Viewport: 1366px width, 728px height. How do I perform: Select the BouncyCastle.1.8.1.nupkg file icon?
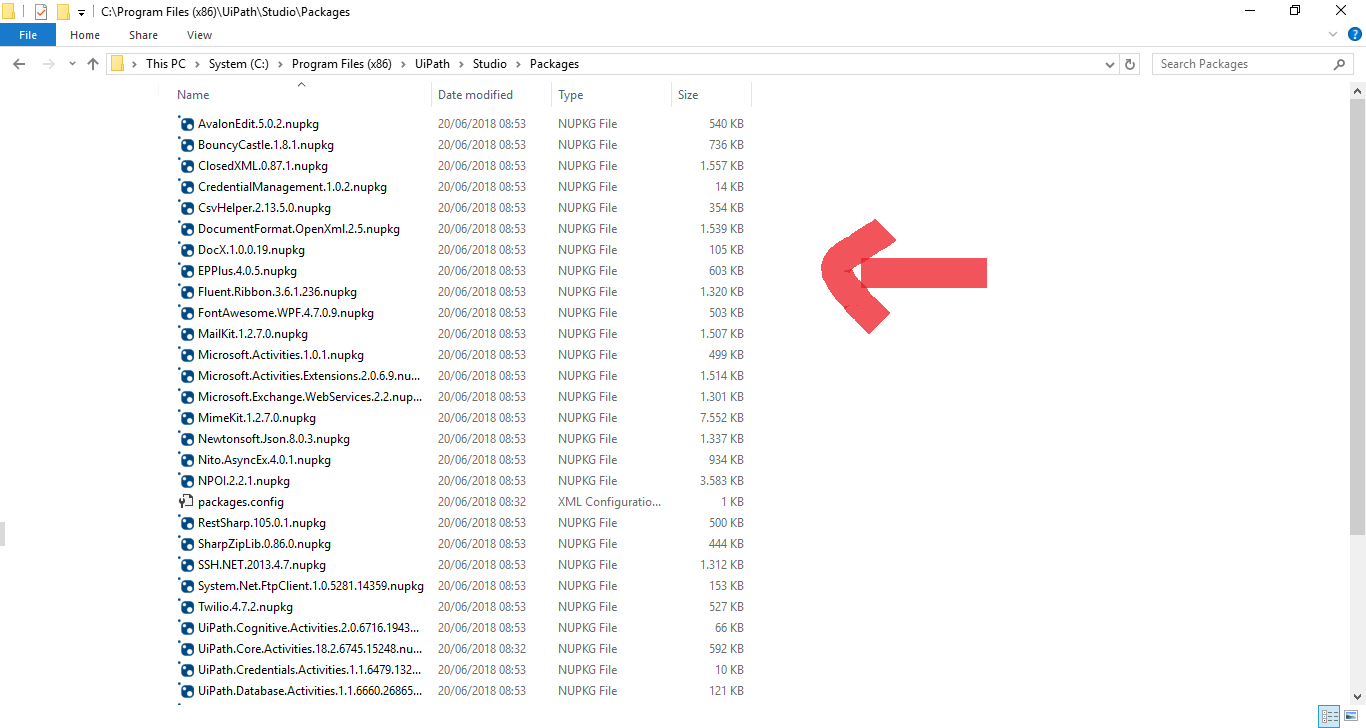[x=186, y=145]
